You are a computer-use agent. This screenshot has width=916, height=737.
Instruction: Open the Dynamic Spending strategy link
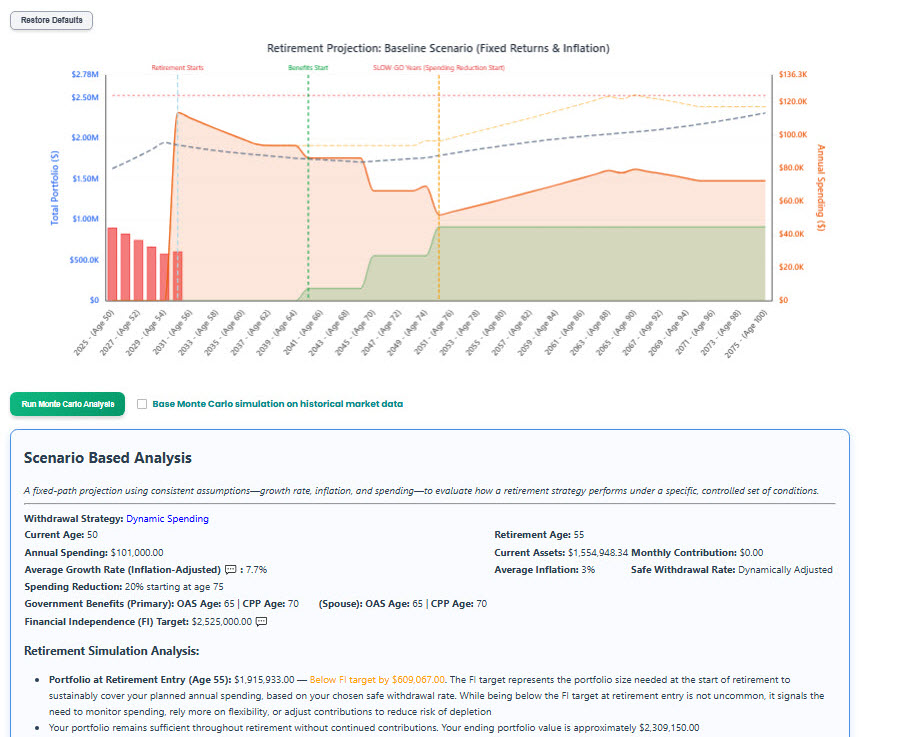click(168, 517)
